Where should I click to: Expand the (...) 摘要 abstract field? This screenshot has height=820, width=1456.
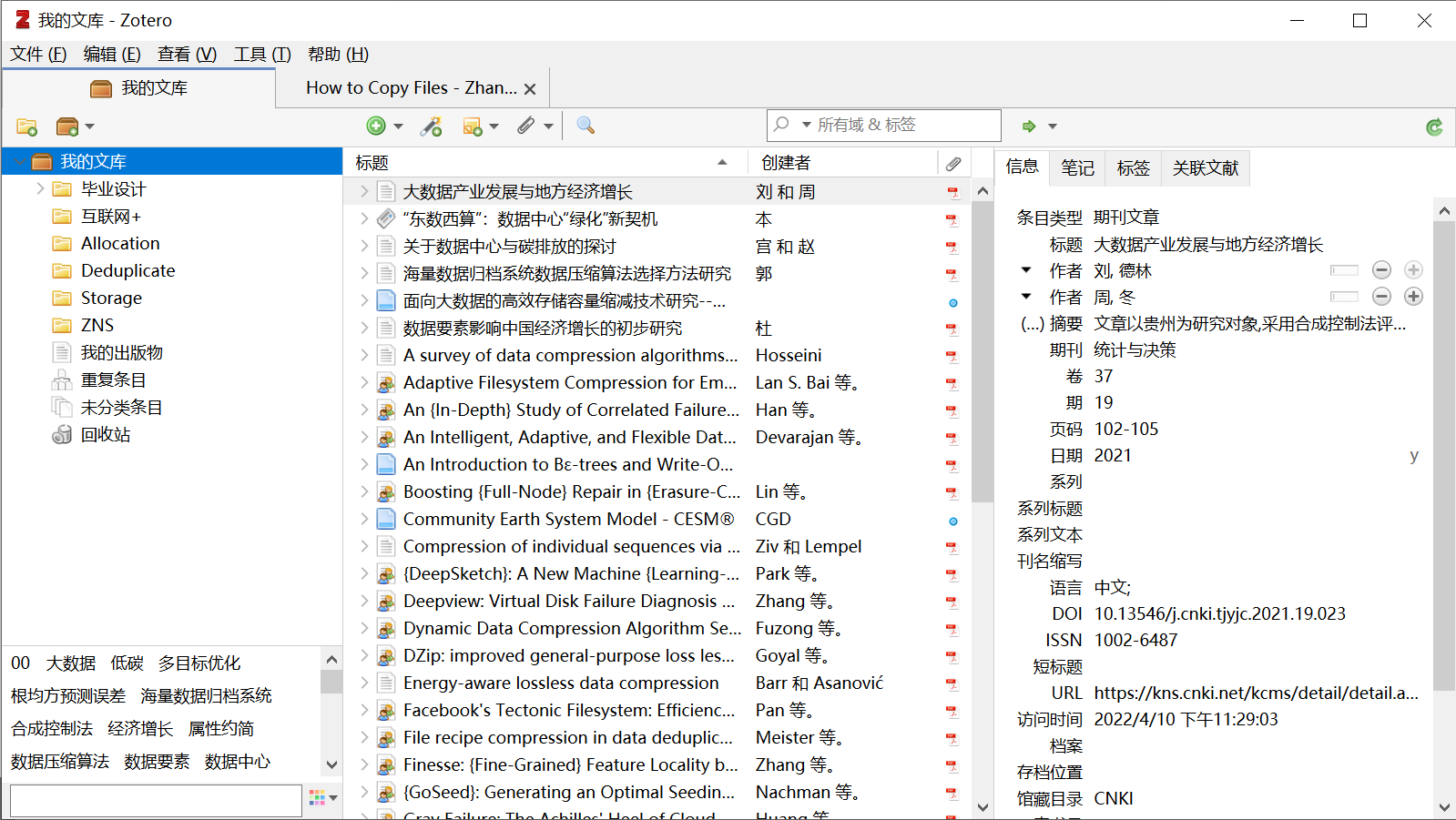(x=1032, y=324)
